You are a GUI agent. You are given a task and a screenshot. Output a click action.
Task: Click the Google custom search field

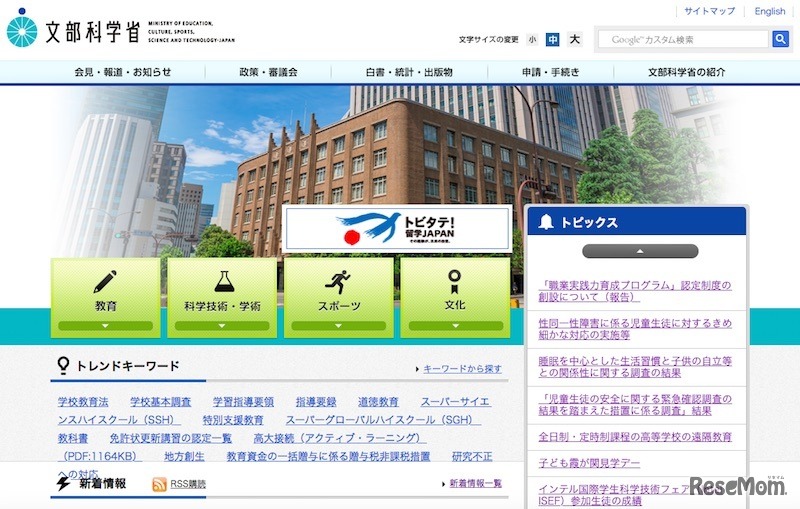tap(683, 39)
